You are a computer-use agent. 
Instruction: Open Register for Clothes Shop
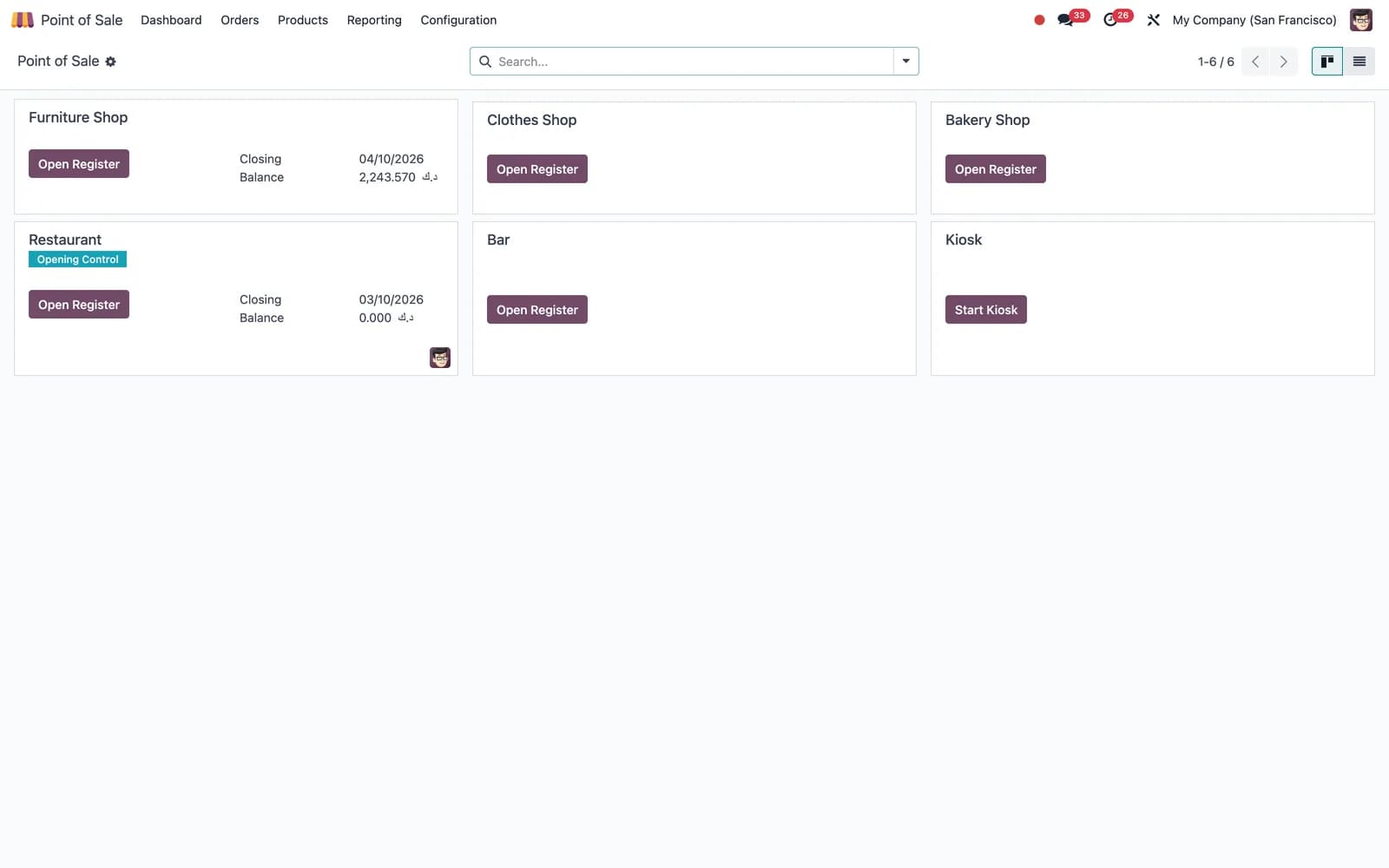[x=537, y=169]
